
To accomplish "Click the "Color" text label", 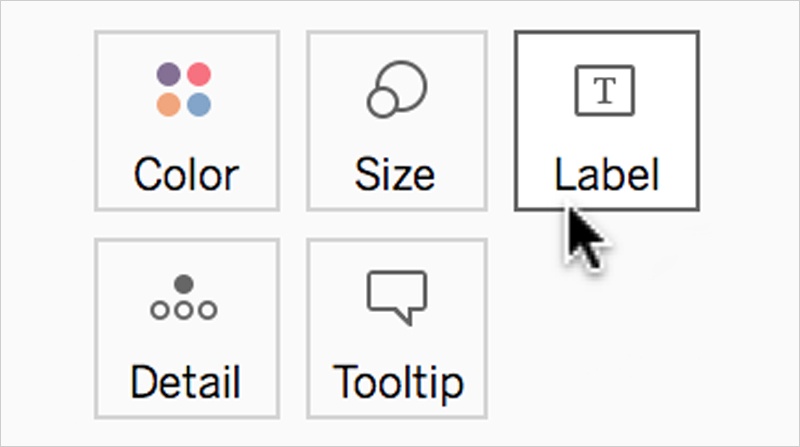I will point(186,175).
